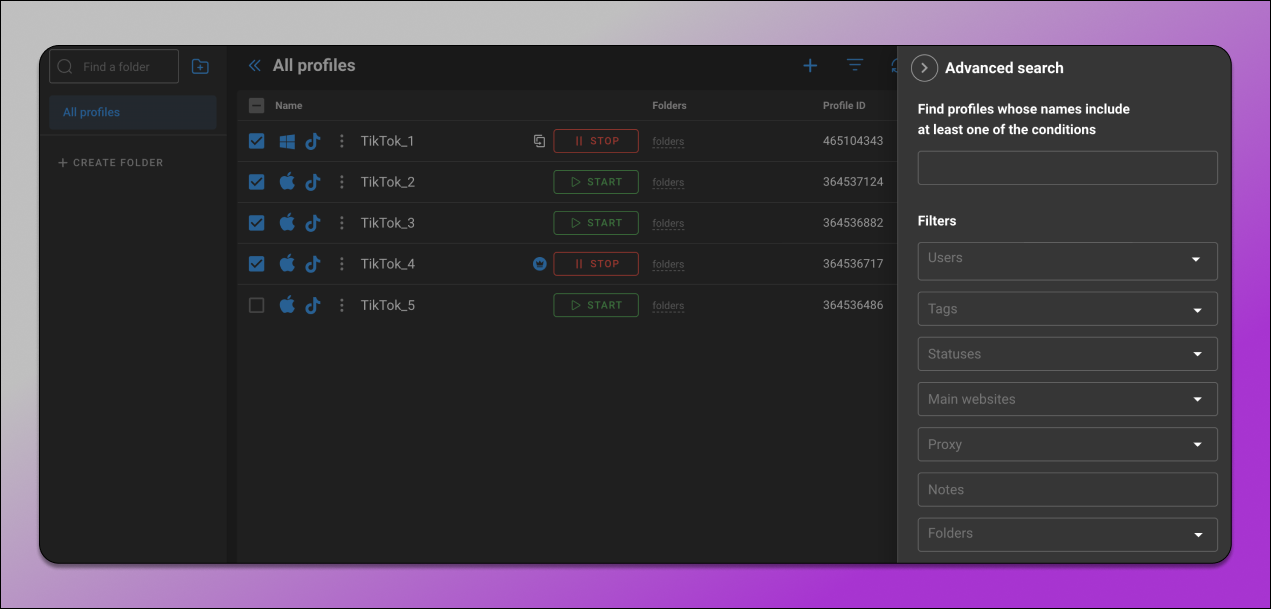Click the new folder icon beside folder search
This screenshot has height=609, width=1271.
(x=200, y=67)
